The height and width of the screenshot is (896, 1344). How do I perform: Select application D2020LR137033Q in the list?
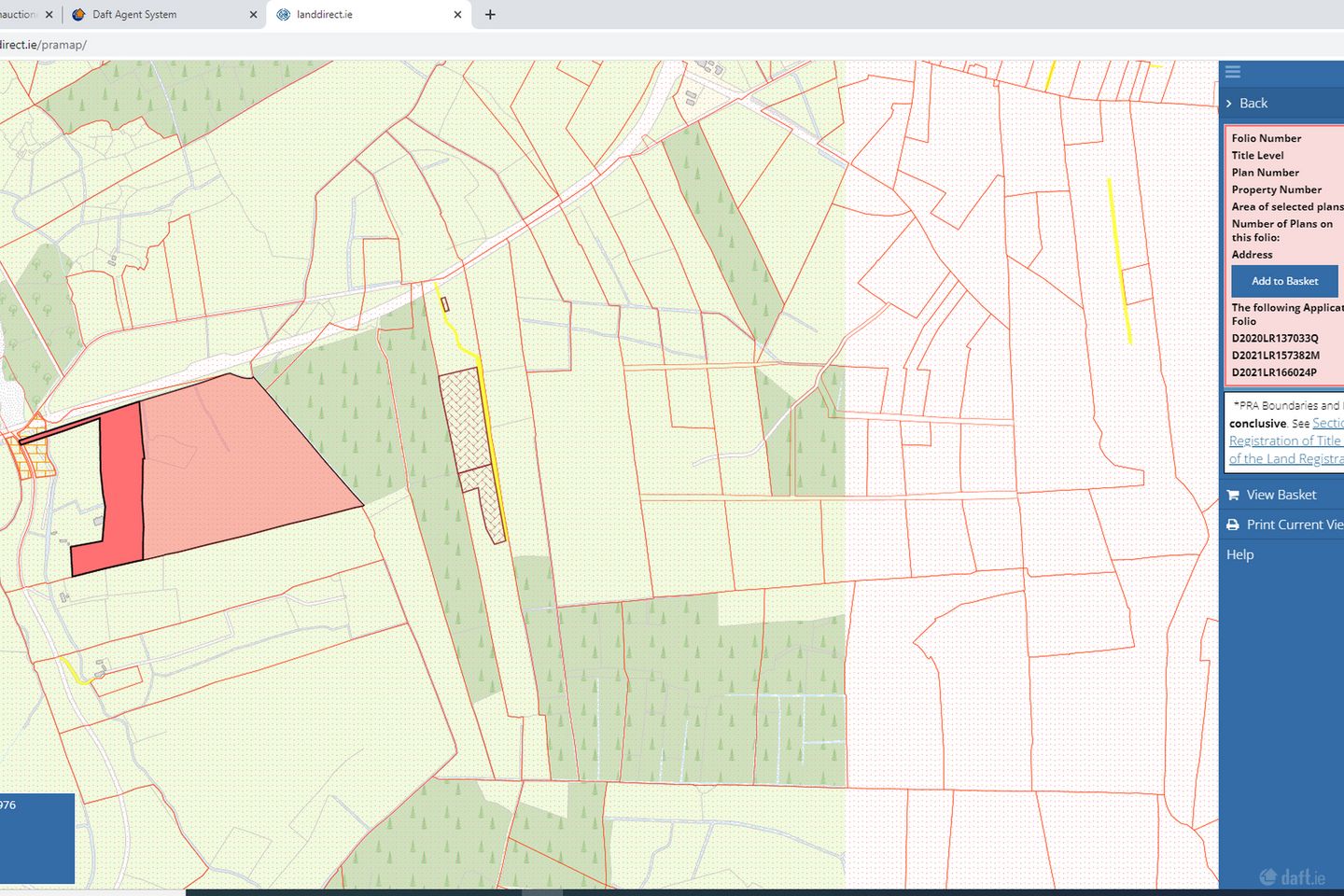tap(1274, 338)
